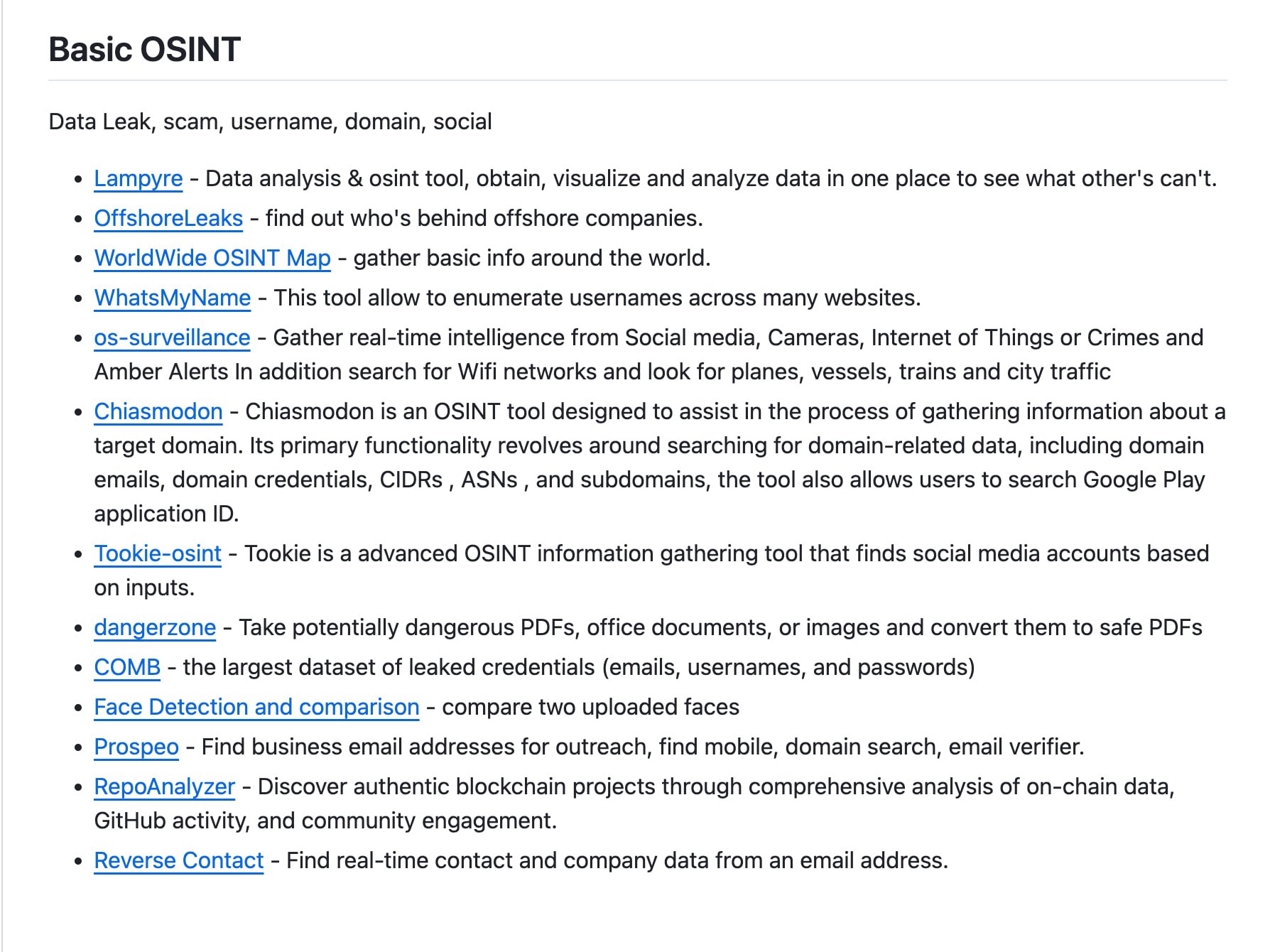Follow the dangerzone link
This screenshot has width=1270, height=952.
[x=155, y=627]
